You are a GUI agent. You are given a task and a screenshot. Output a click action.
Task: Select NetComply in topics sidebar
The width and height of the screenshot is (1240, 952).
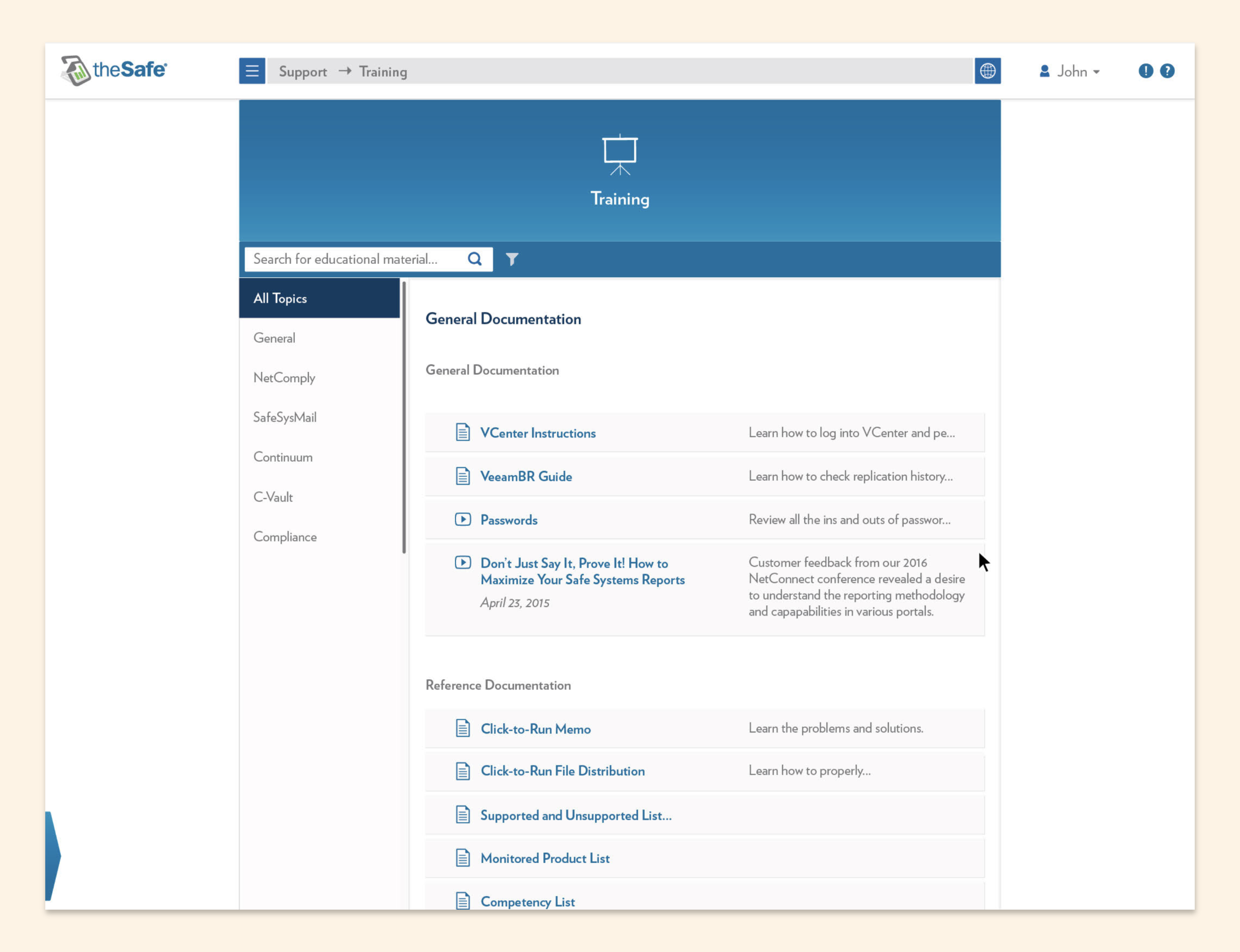coord(284,378)
